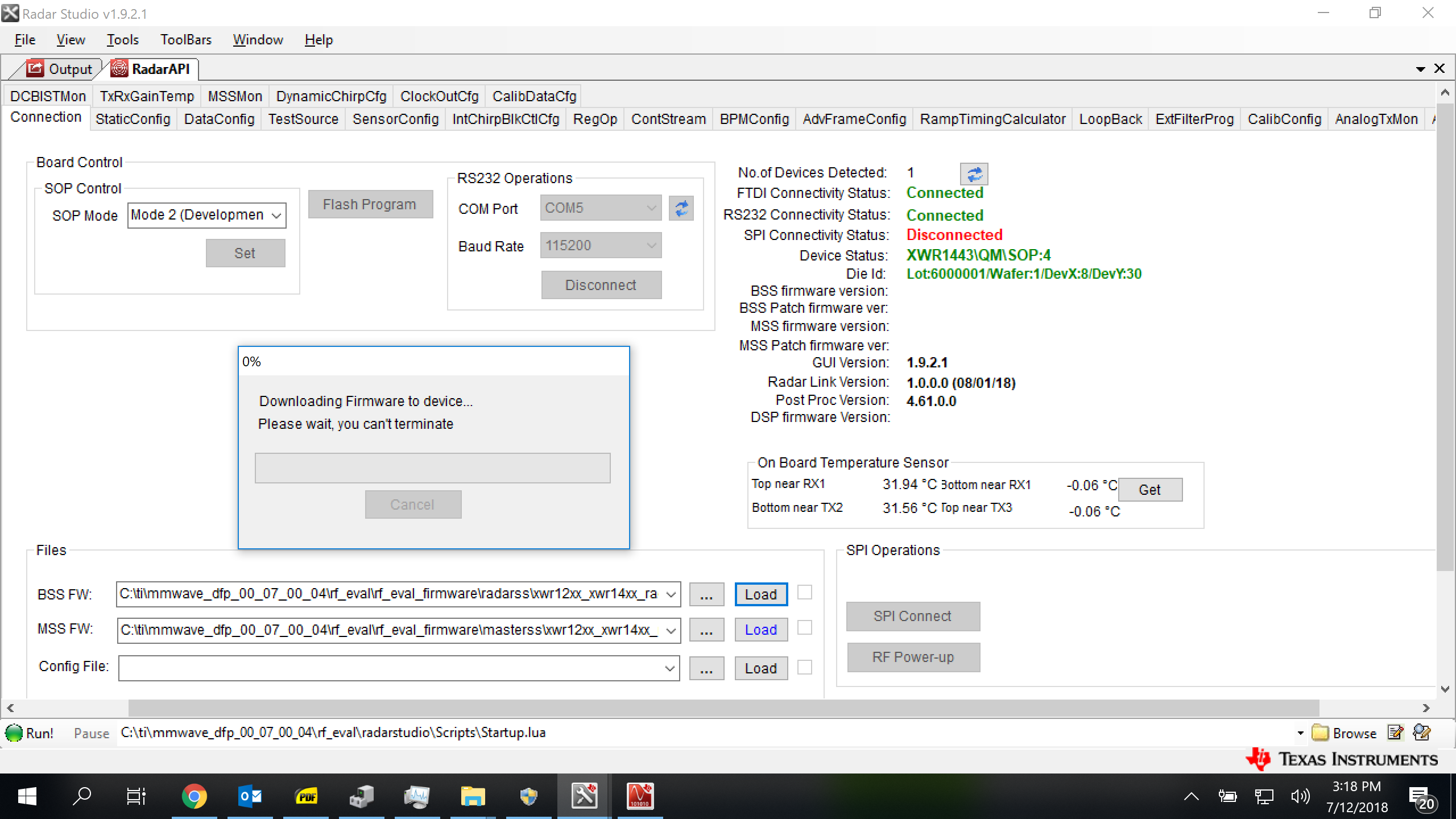Tick the BSS FW checkbox
The image size is (1456, 819).
804,593
